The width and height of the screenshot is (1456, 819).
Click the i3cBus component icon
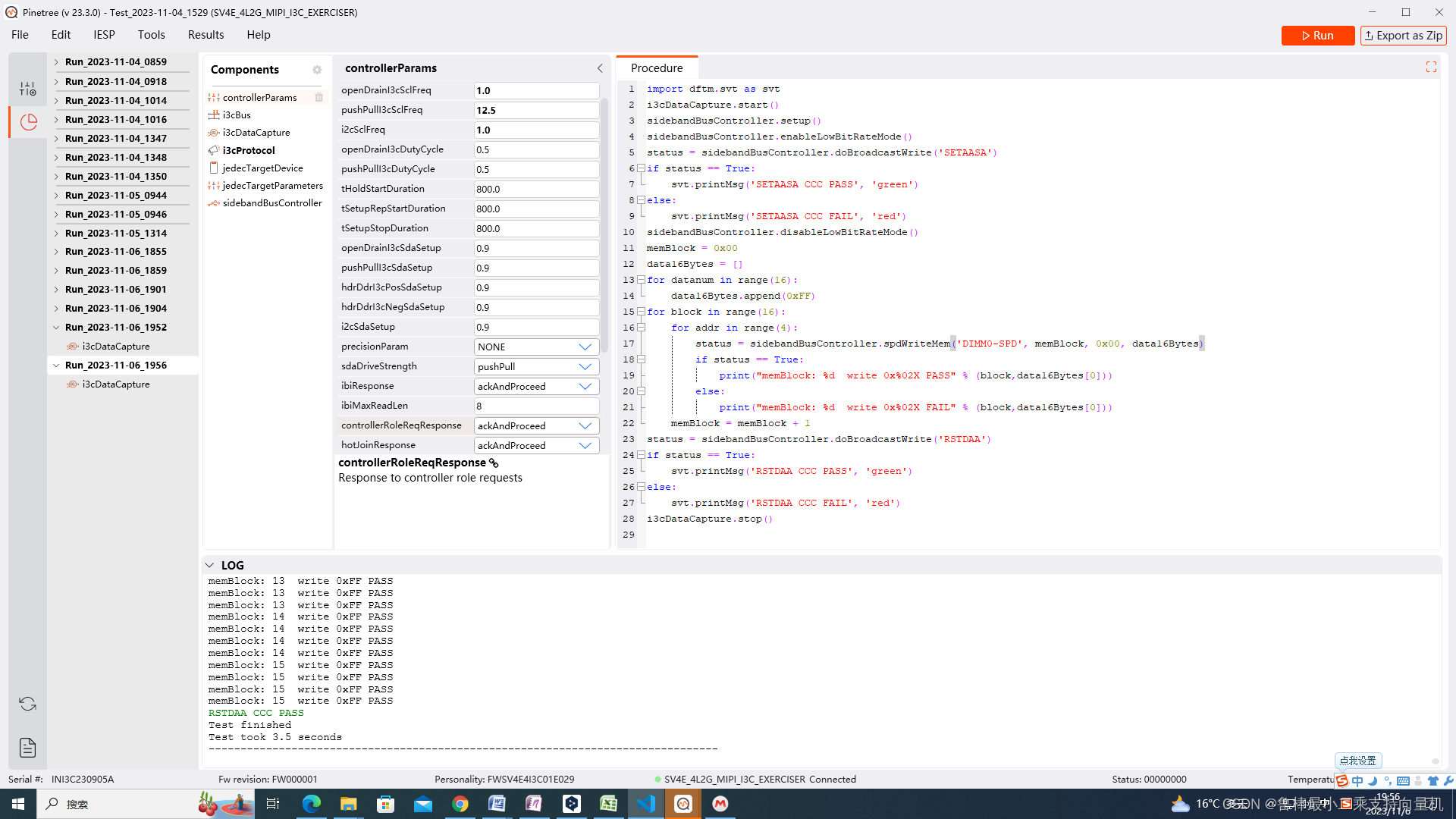(x=213, y=114)
